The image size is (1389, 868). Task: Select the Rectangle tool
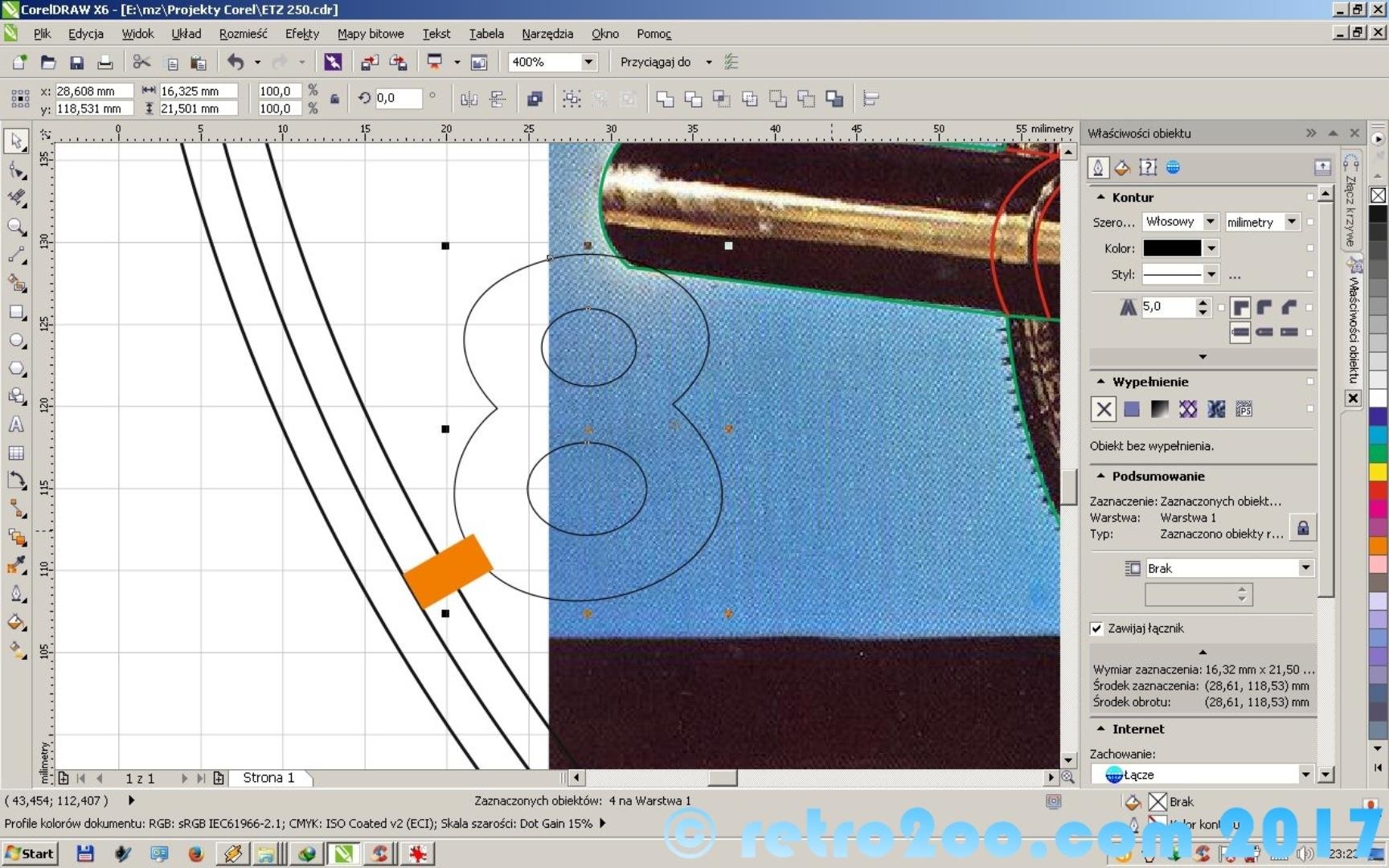(16, 312)
